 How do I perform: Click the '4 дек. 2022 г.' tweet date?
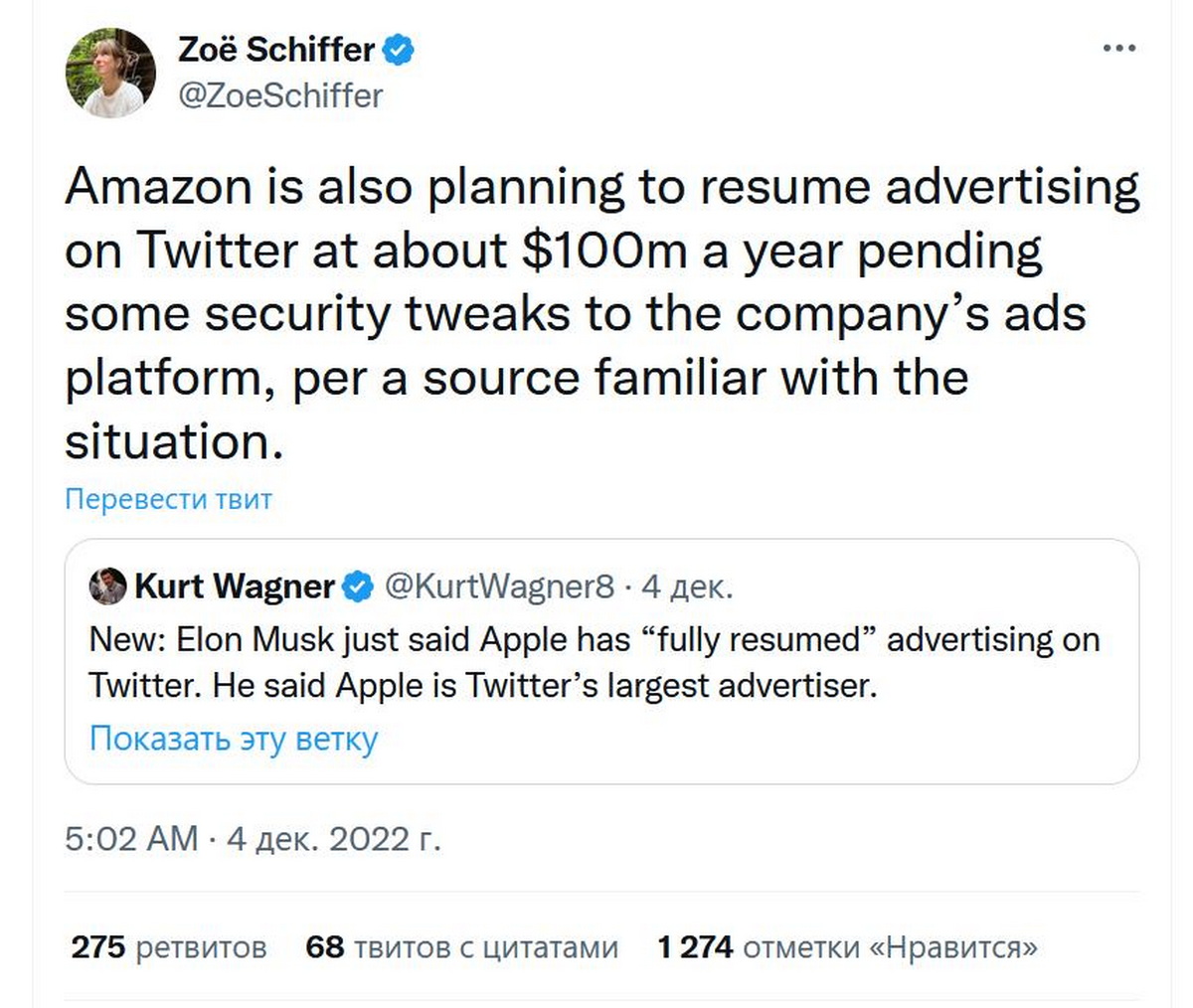(x=333, y=838)
